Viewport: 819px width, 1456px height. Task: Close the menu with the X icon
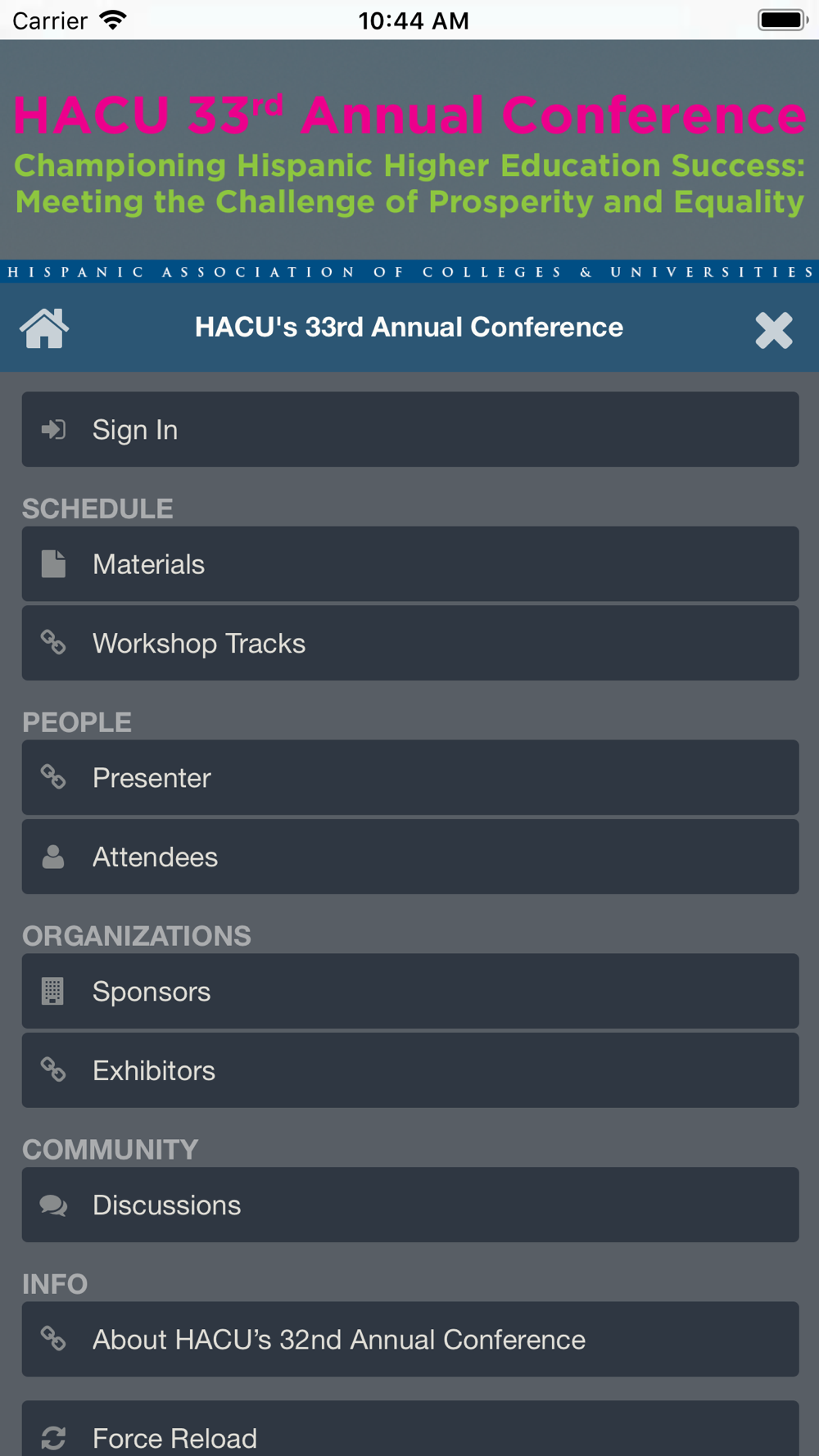[x=773, y=330]
